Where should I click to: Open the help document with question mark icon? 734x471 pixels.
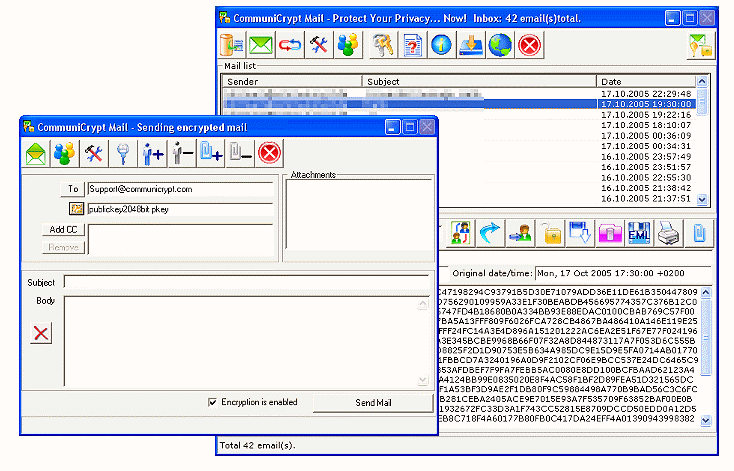412,45
